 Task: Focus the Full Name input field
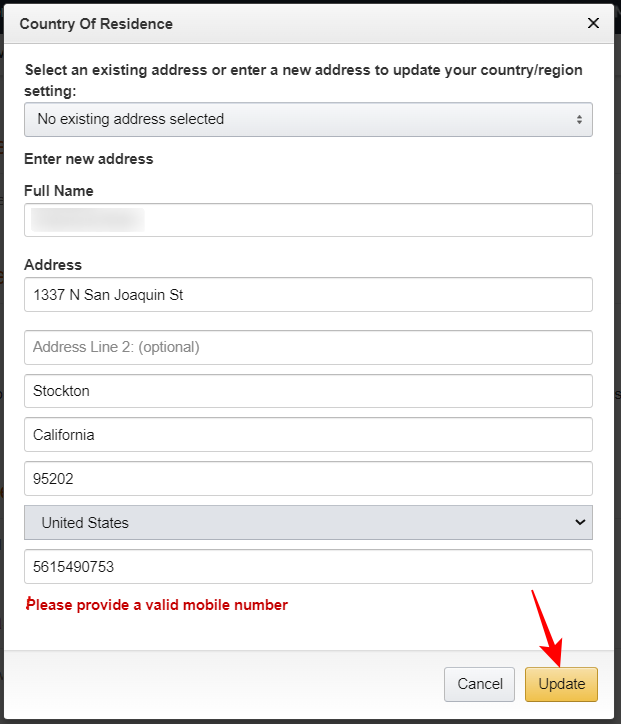tap(308, 220)
